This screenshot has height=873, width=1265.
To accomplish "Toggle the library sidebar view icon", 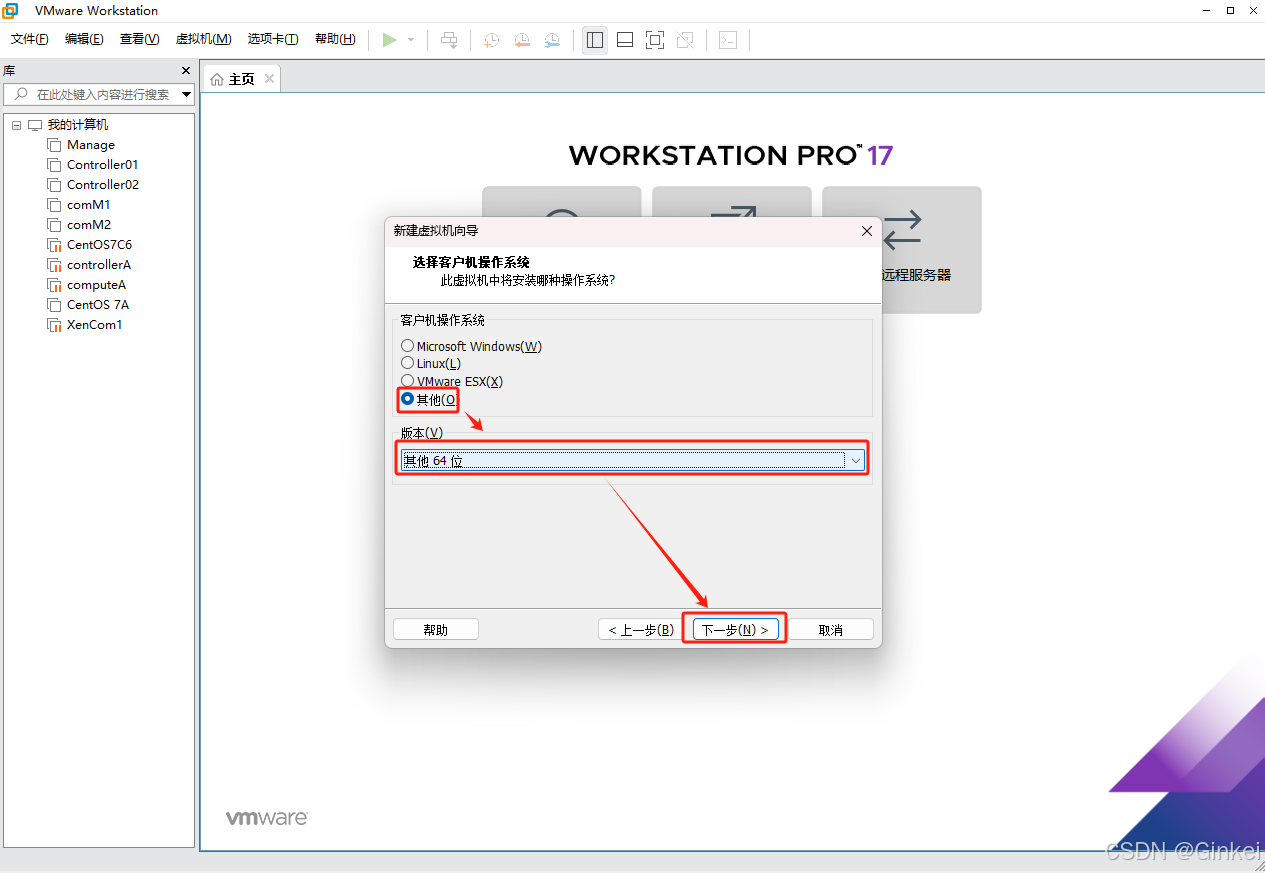I will (x=595, y=40).
